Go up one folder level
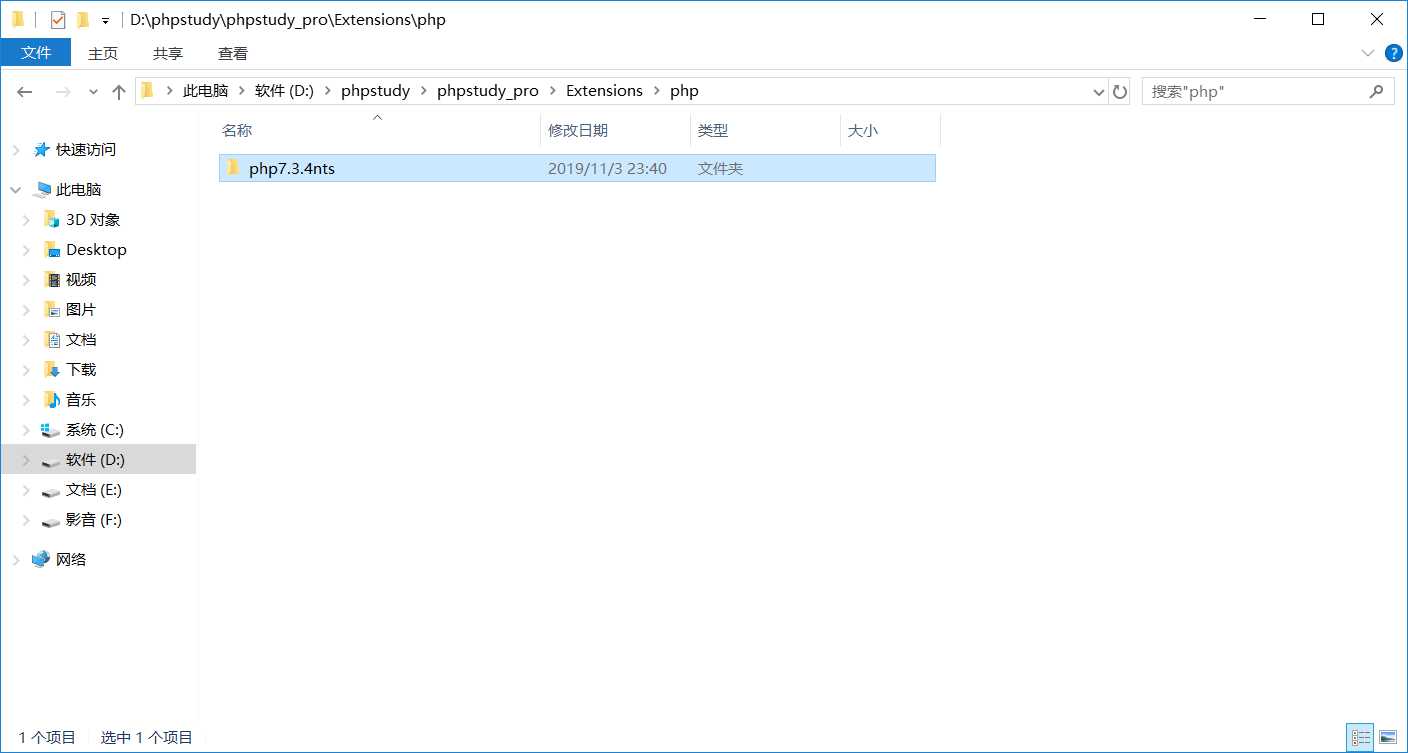The image size is (1408, 753). click(x=119, y=92)
